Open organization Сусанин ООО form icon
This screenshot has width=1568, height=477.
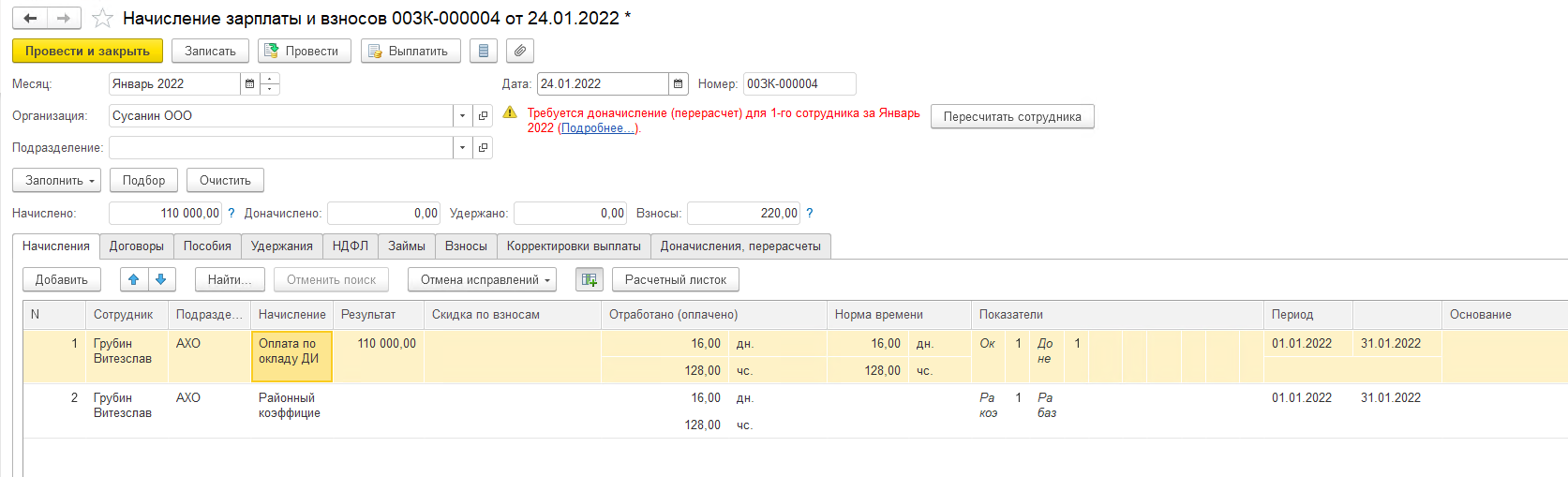coord(483,116)
